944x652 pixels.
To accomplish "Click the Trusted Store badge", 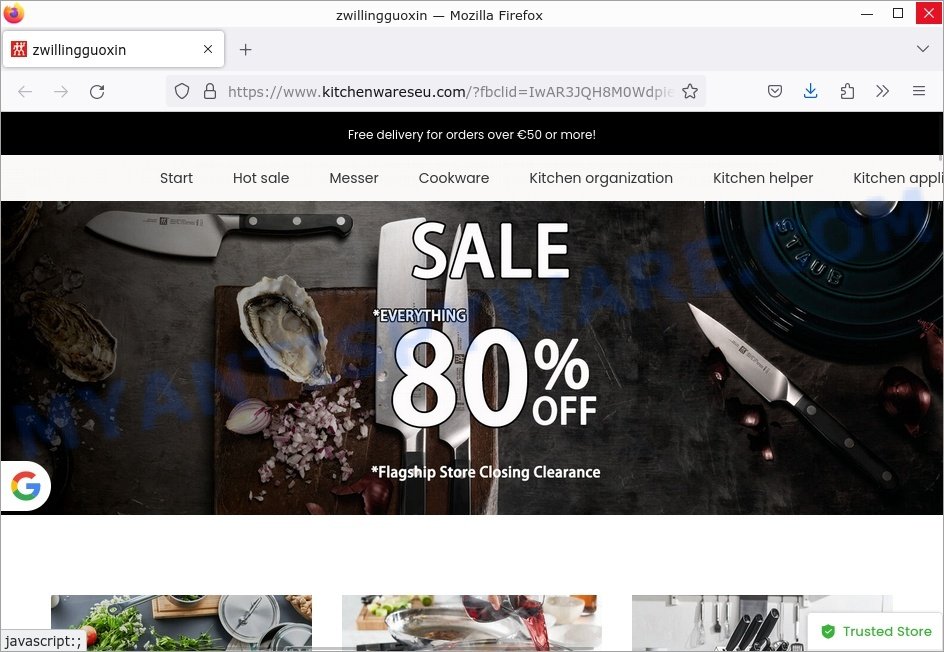I will [x=876, y=632].
